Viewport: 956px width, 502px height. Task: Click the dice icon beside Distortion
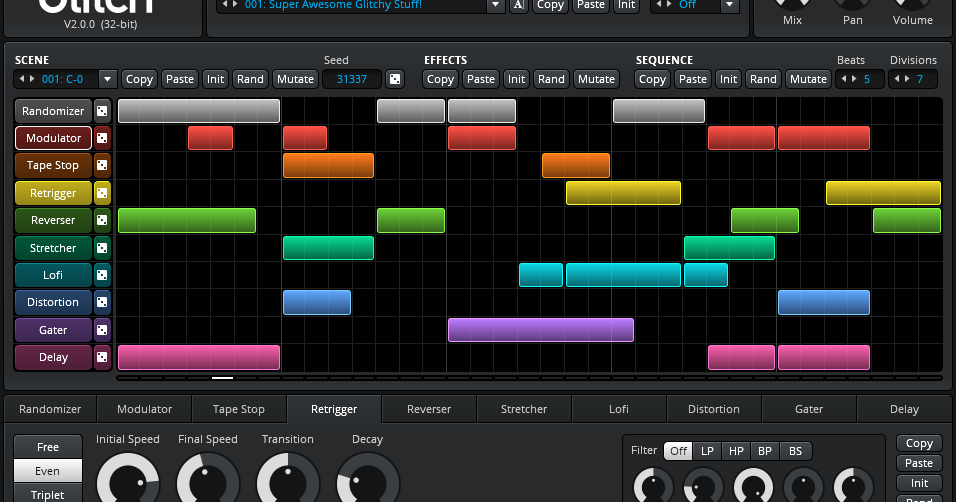pos(102,303)
